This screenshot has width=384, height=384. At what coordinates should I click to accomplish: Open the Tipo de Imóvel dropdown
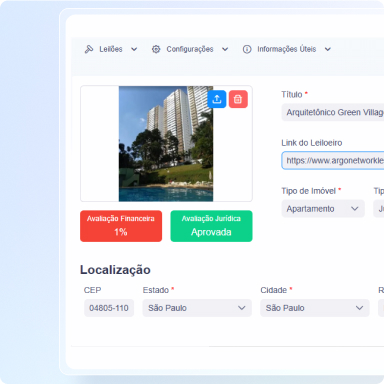pyautogui.click(x=323, y=209)
